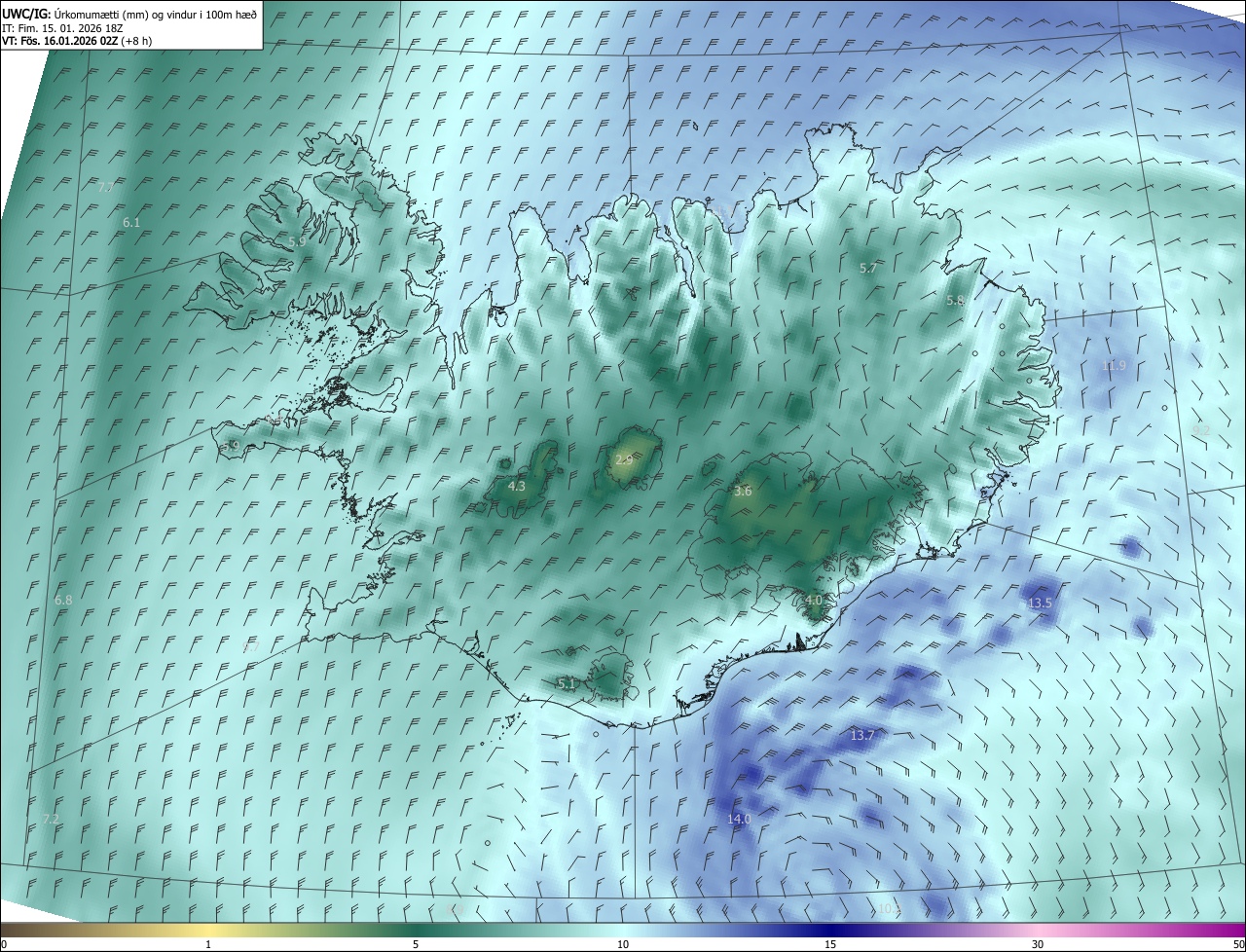Click the 13.5 value label

[x=1040, y=604]
